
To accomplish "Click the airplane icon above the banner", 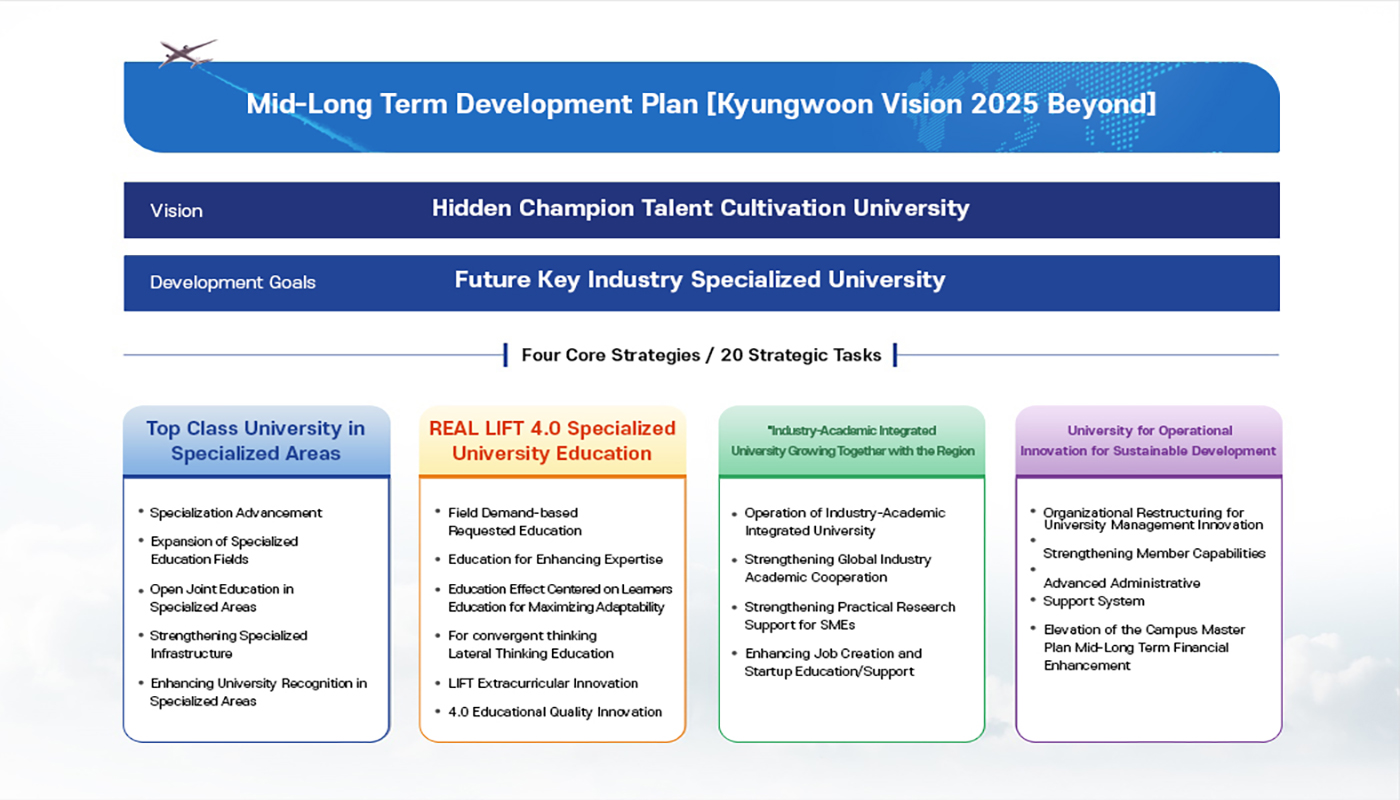I will click(x=187, y=53).
